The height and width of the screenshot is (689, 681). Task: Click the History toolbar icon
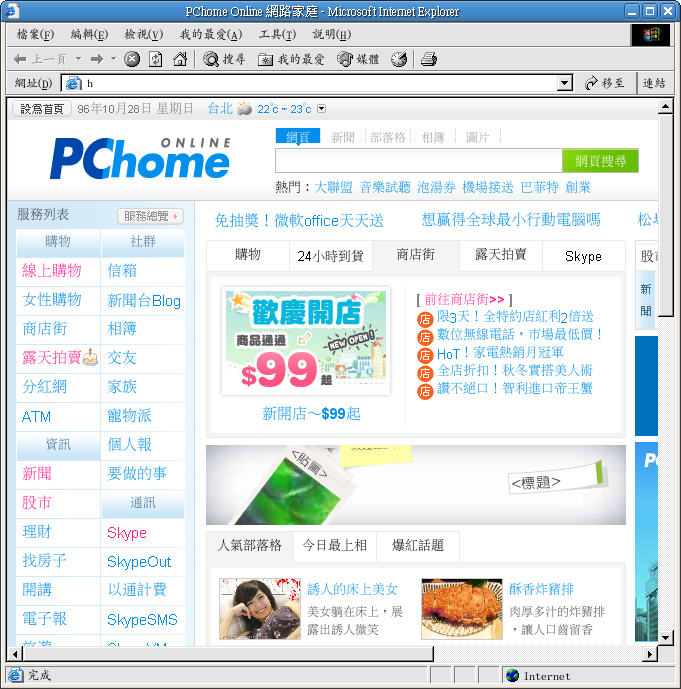click(399, 59)
